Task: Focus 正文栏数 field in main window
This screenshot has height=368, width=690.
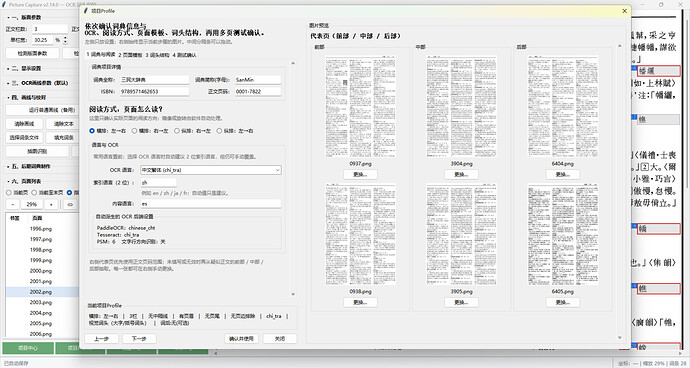Action: [x=50, y=29]
